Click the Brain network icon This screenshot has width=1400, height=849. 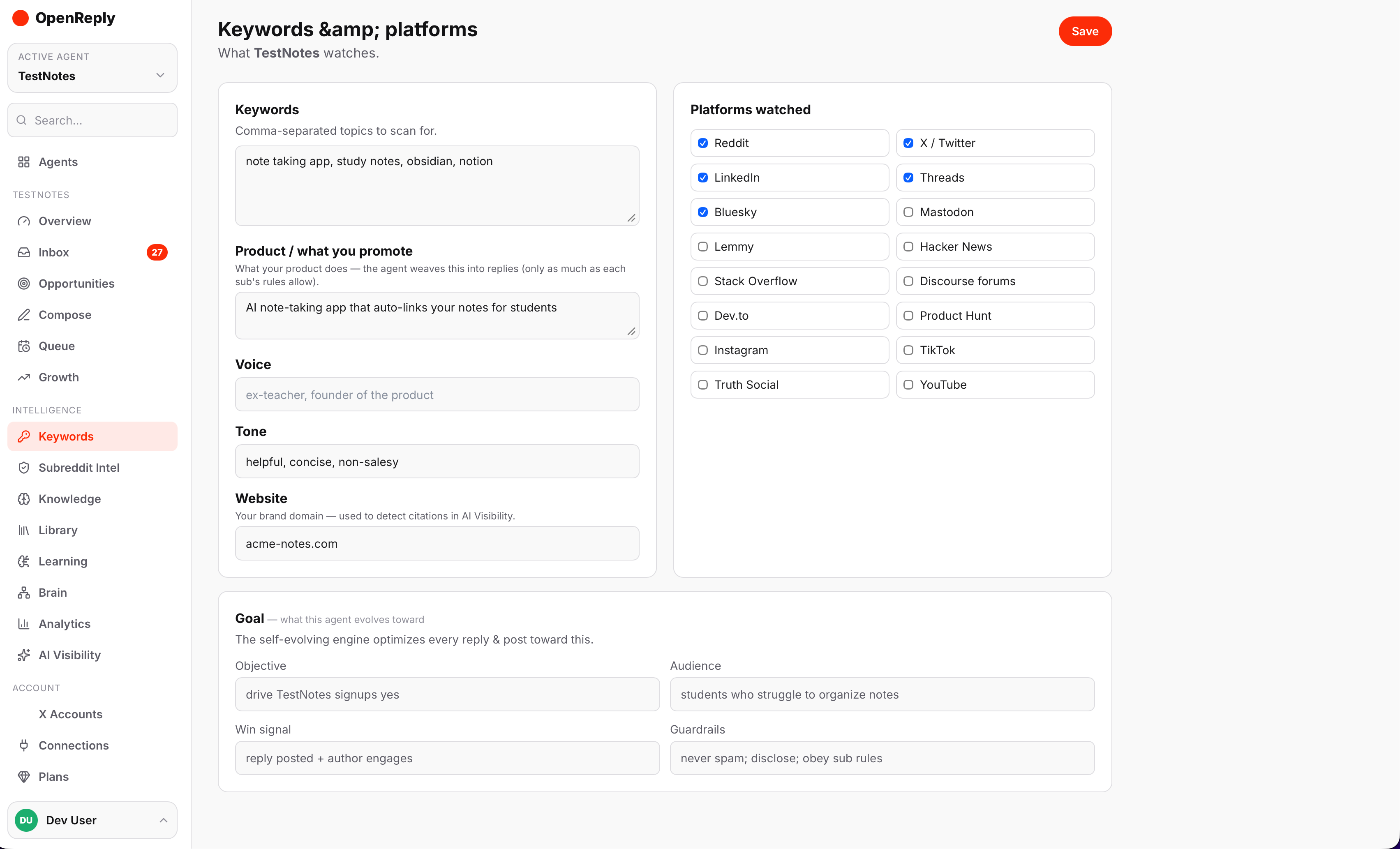(x=24, y=592)
